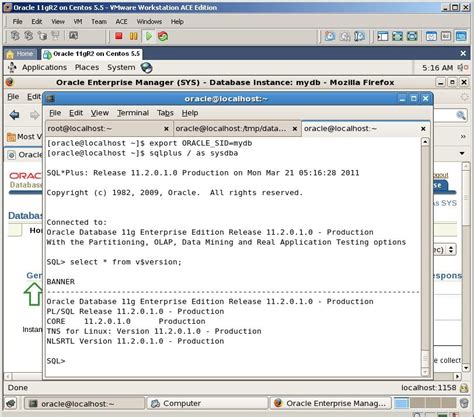Open oracle@localhost taskbar window button
Viewport: 474px width, 417px height.
coord(85,403)
